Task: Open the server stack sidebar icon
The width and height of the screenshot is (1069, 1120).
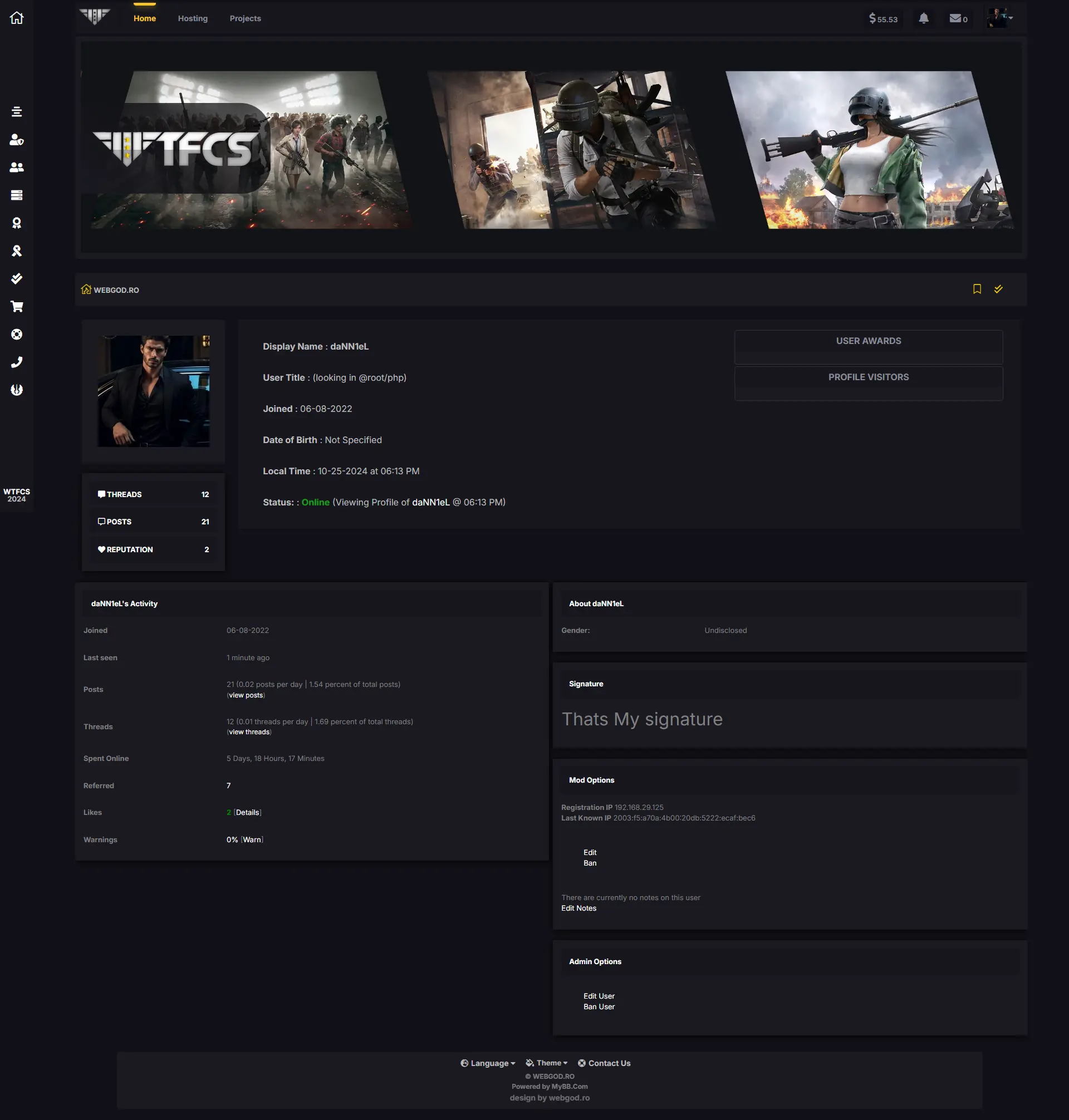Action: click(17, 195)
